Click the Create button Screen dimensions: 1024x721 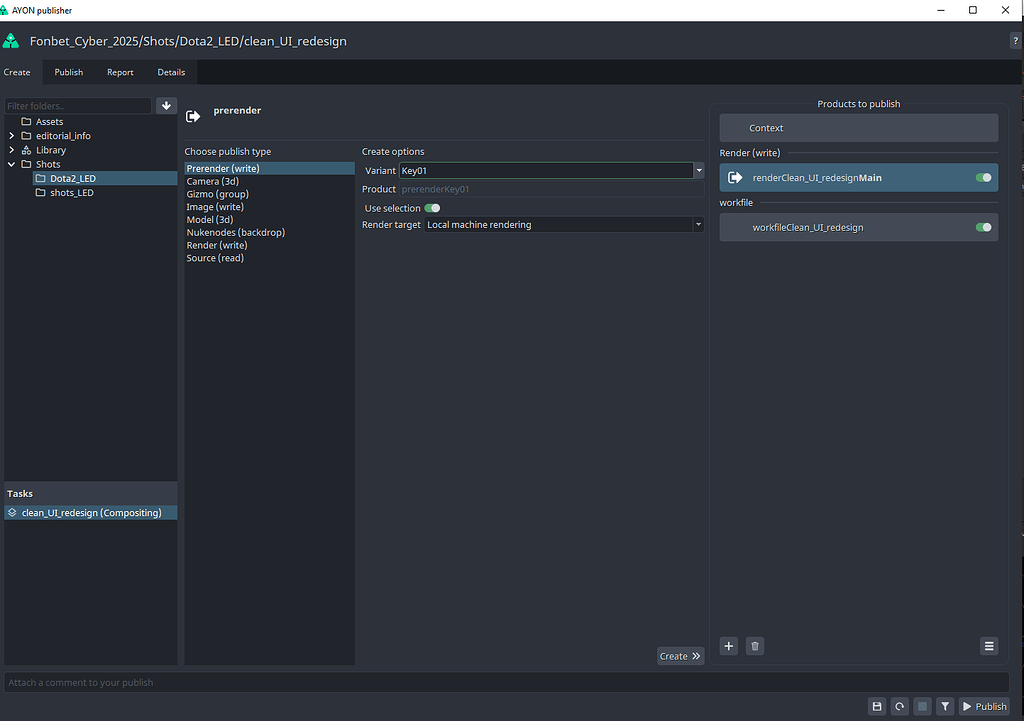pyautogui.click(x=680, y=655)
